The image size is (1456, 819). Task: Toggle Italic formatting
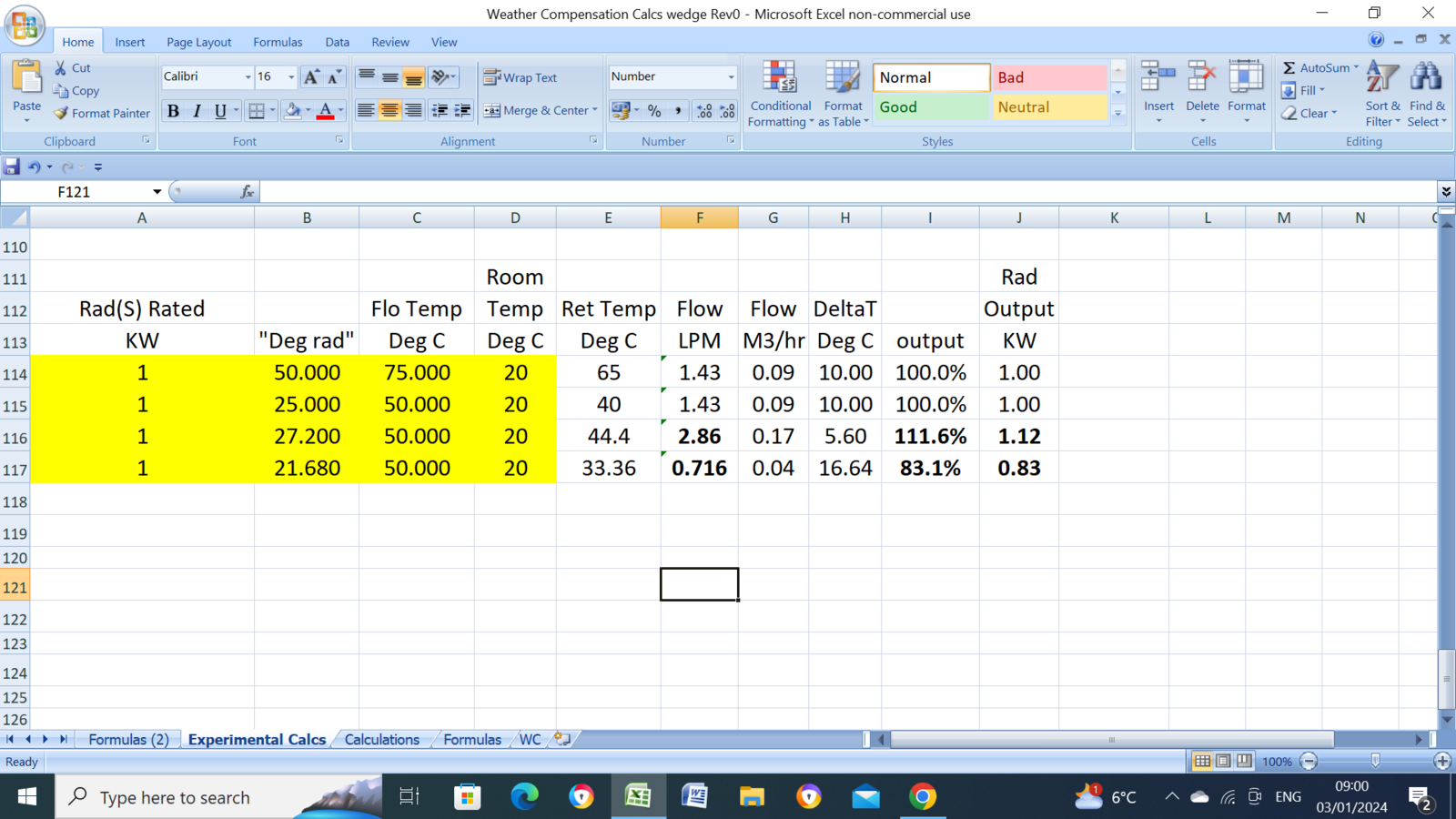pyautogui.click(x=197, y=111)
